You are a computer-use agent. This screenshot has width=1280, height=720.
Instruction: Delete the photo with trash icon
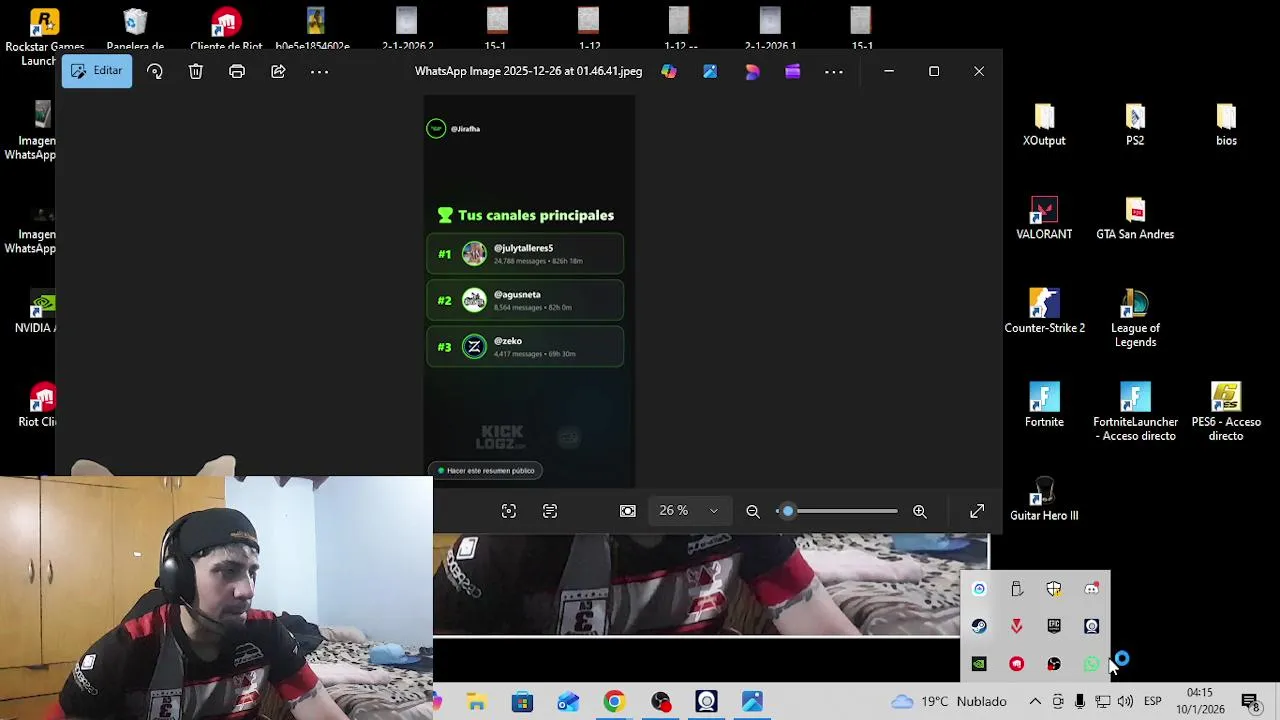pyautogui.click(x=196, y=71)
